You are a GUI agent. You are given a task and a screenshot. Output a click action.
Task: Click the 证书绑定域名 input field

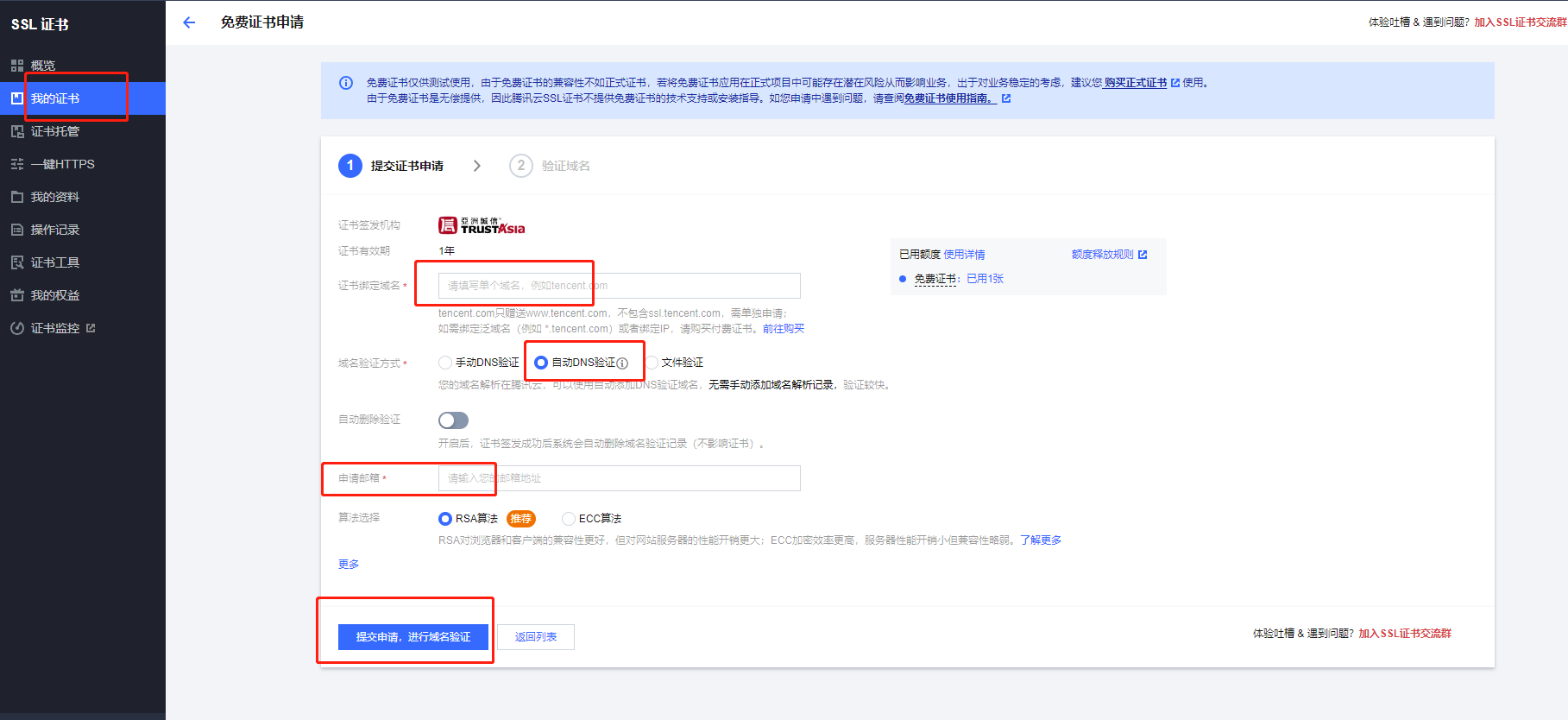[x=619, y=286]
